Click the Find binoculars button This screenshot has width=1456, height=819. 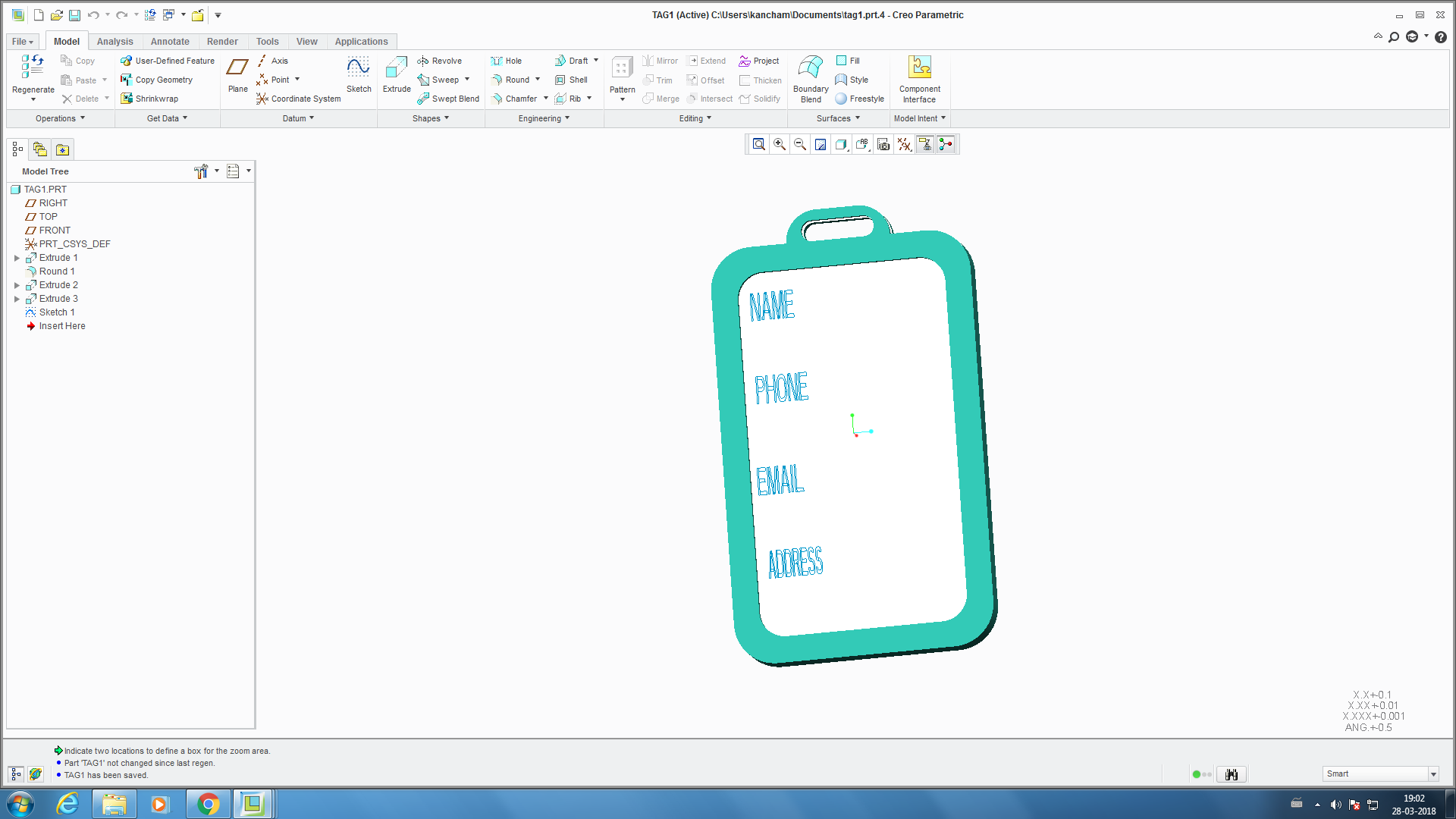point(1232,774)
